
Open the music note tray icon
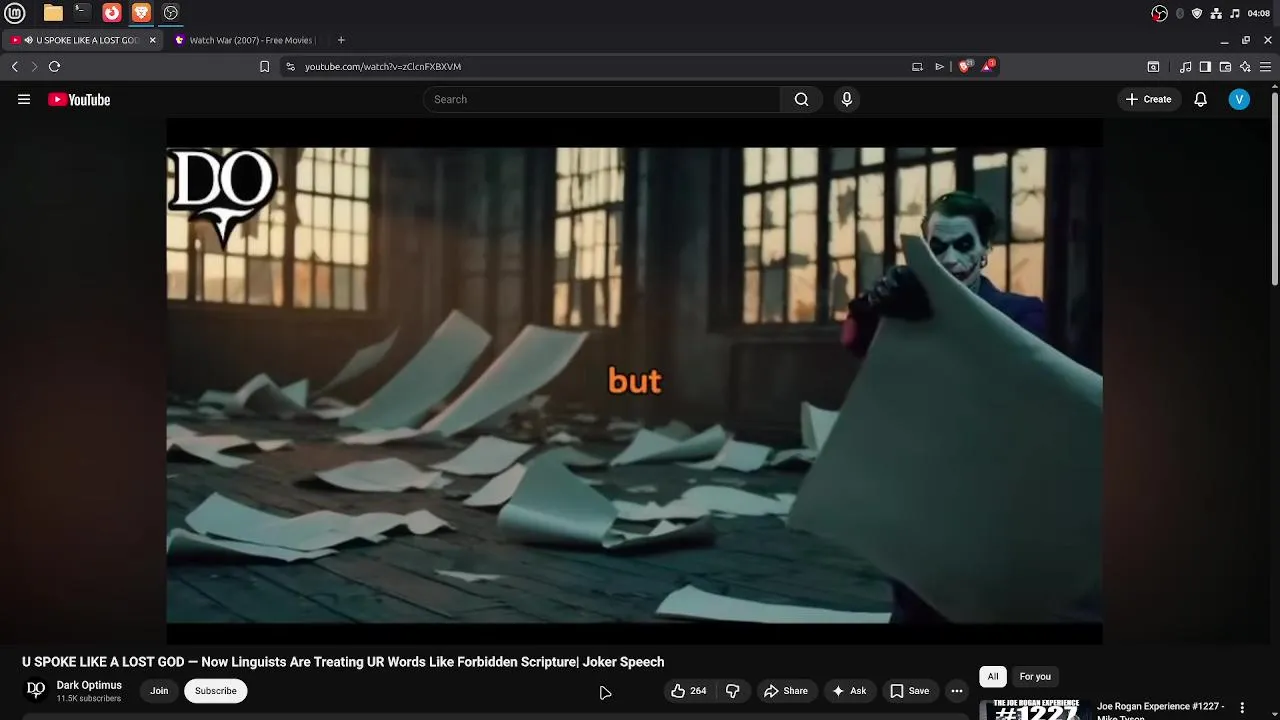pos(1235,13)
